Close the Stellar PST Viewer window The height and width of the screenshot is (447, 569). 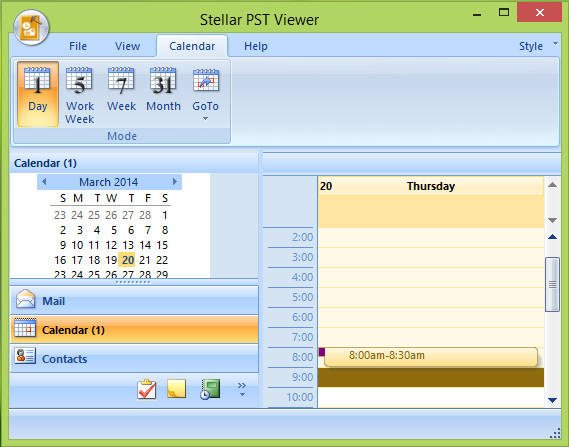tap(540, 12)
